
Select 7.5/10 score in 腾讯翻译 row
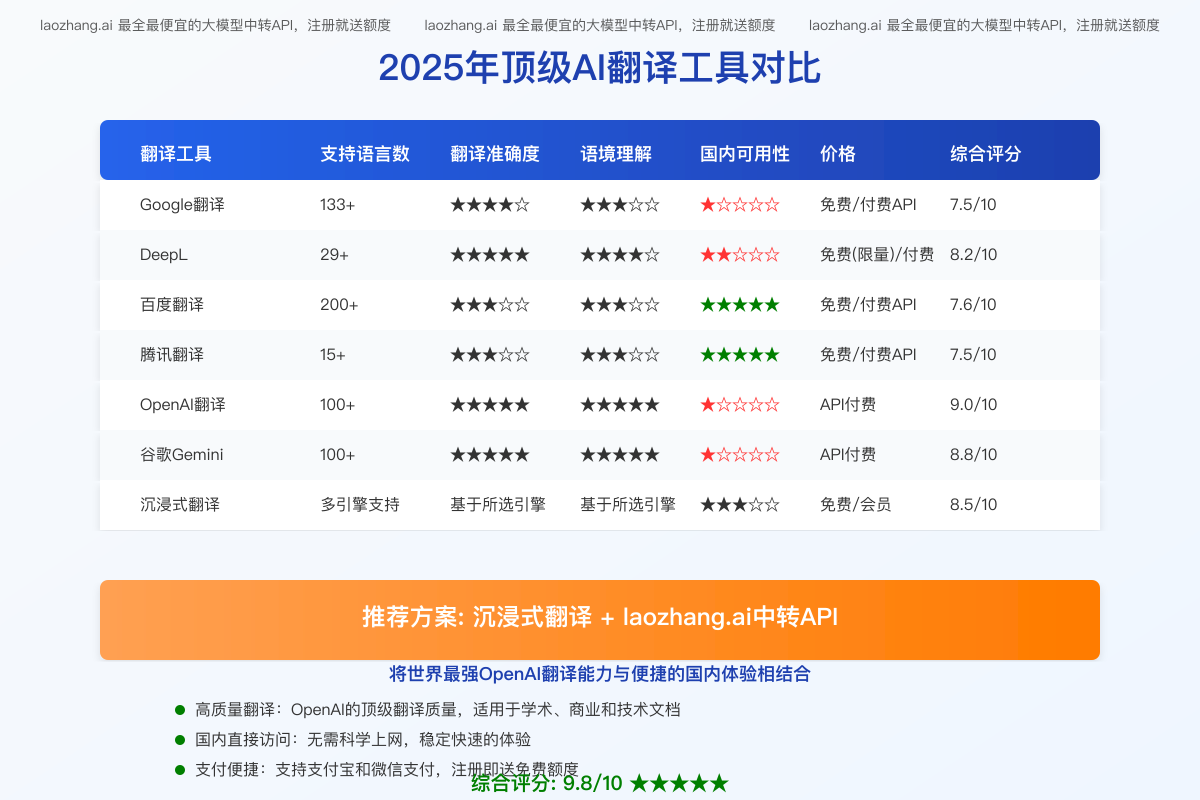point(973,355)
